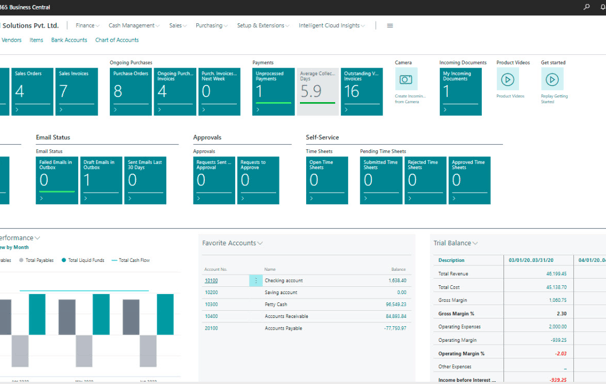The height and width of the screenshot is (384, 606).
Task: Go to the Bank Accounts link
Action: tap(69, 40)
